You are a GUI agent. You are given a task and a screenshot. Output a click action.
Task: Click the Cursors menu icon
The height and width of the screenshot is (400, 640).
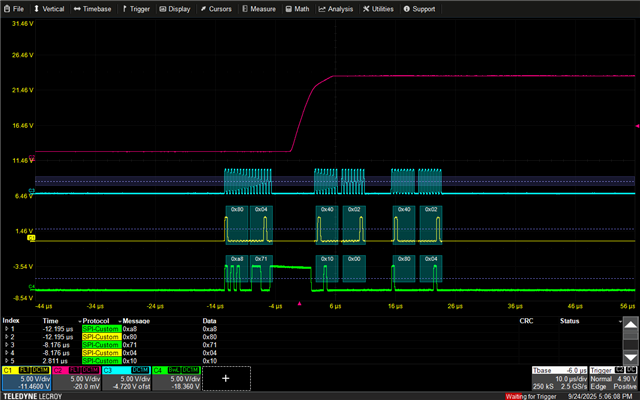click(203, 8)
